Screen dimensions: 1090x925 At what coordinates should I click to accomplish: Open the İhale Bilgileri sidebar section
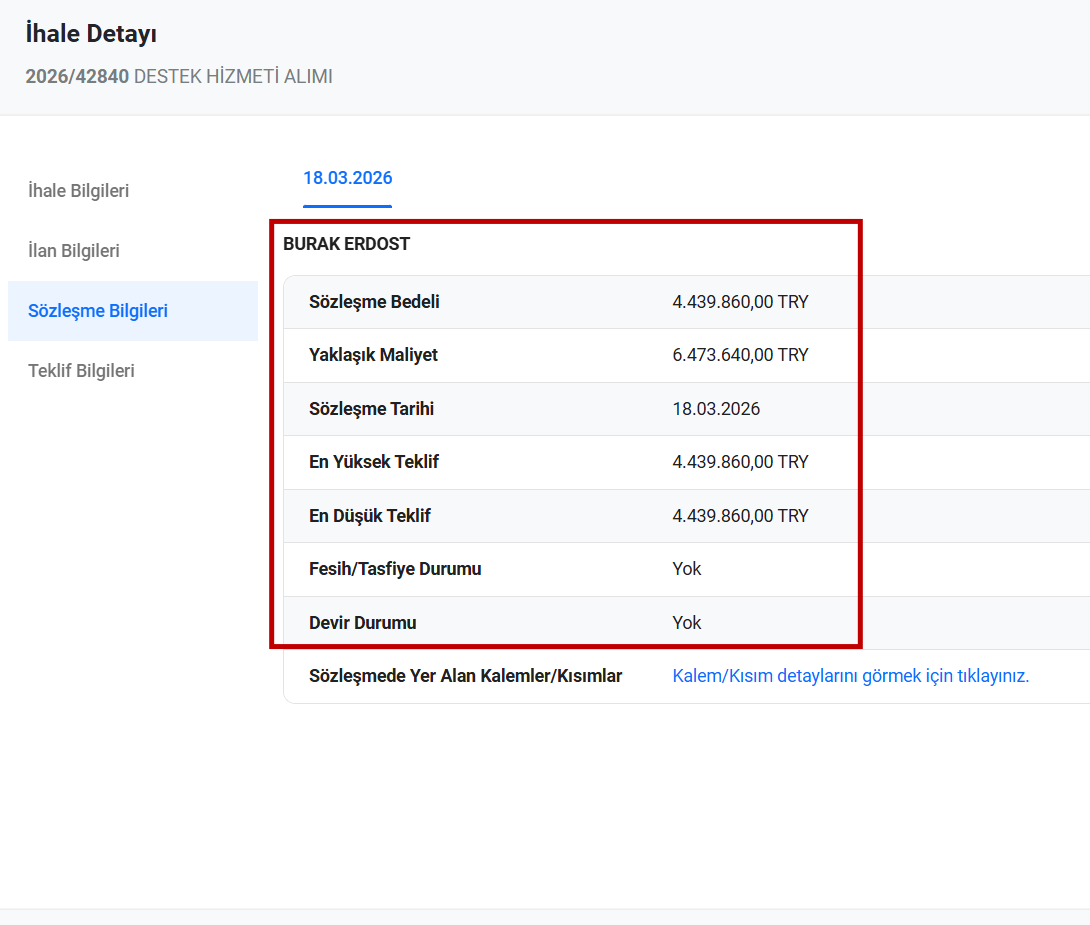click(x=79, y=191)
